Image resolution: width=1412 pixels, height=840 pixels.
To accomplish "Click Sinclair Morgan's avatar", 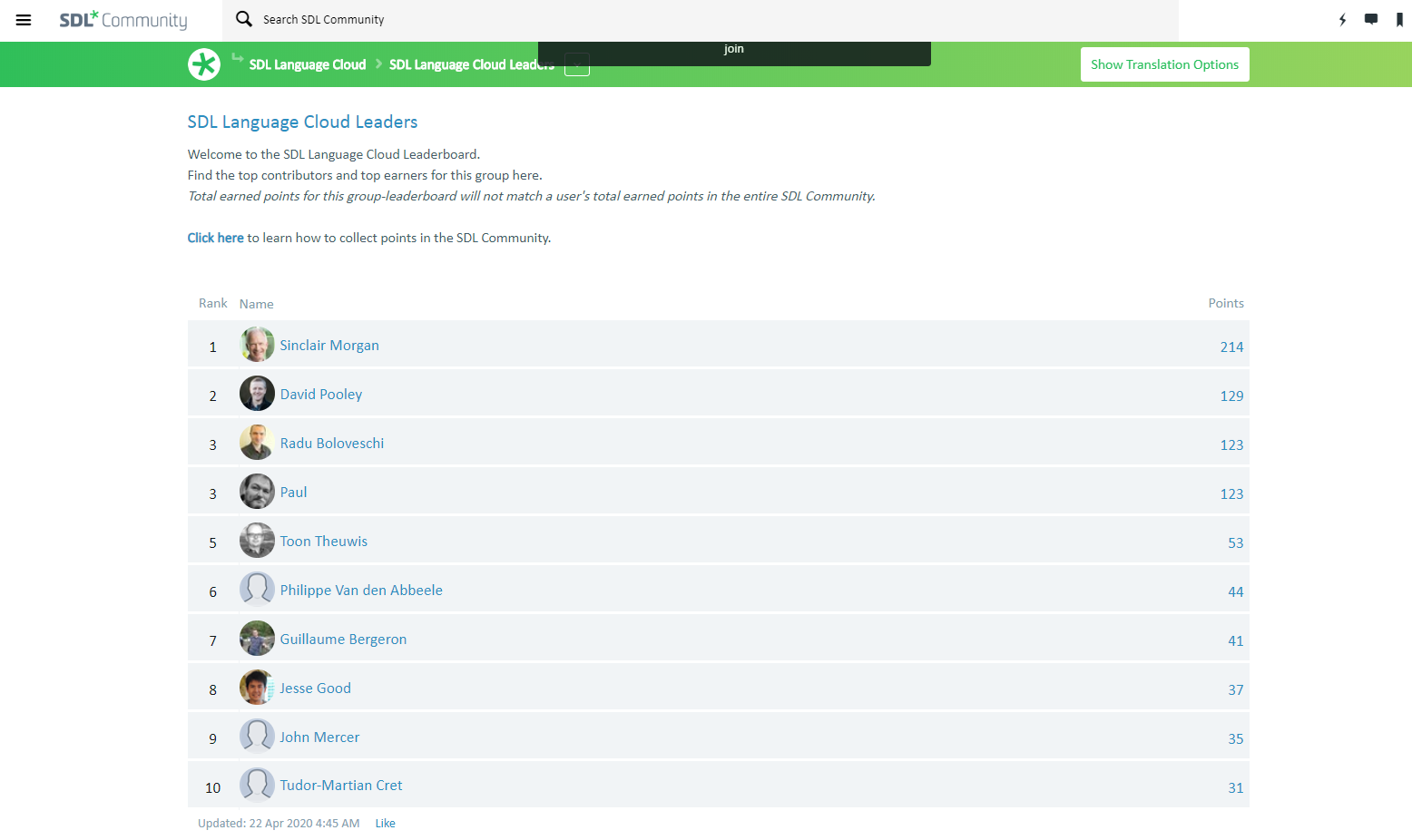I will point(257,345).
